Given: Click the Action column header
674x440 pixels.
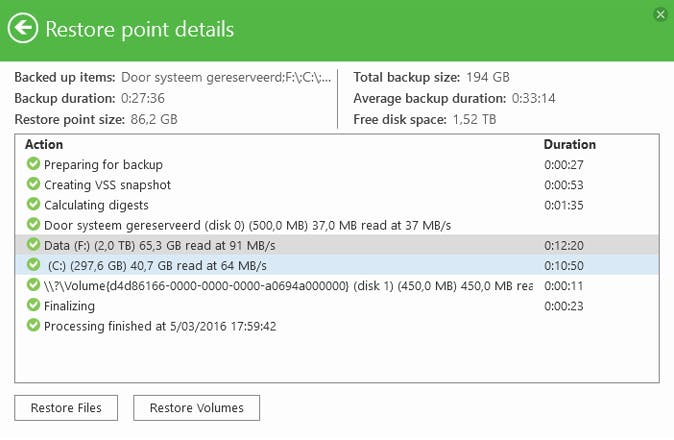Looking at the screenshot, I should 44,145.
